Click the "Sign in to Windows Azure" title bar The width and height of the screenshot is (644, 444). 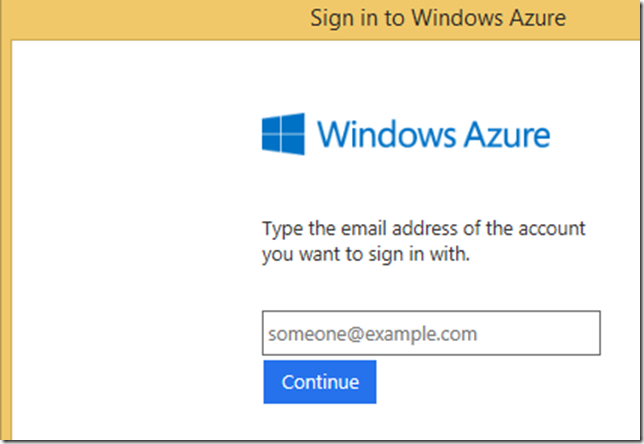(x=438, y=18)
